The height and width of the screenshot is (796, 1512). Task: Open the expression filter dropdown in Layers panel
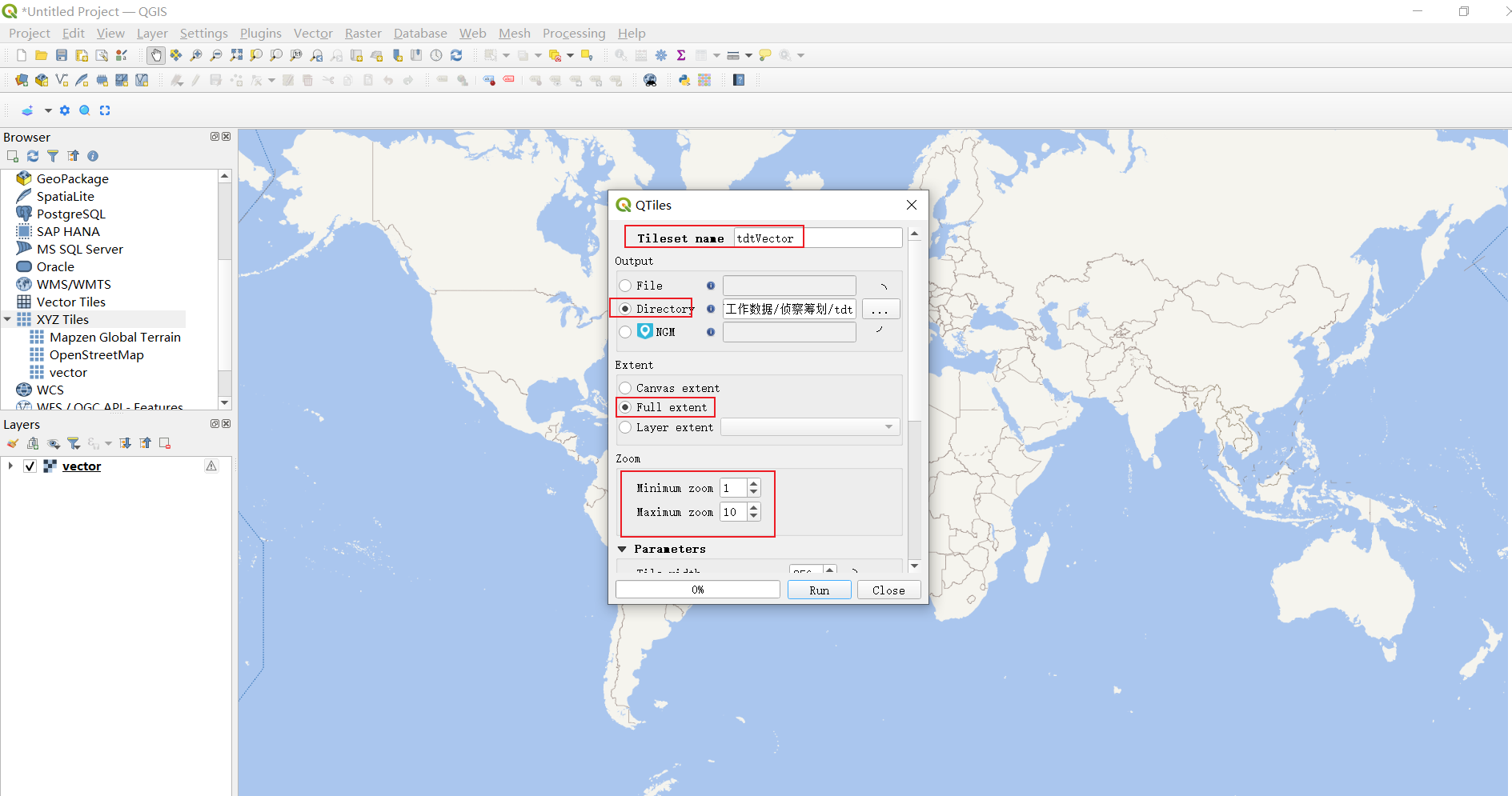[x=108, y=443]
